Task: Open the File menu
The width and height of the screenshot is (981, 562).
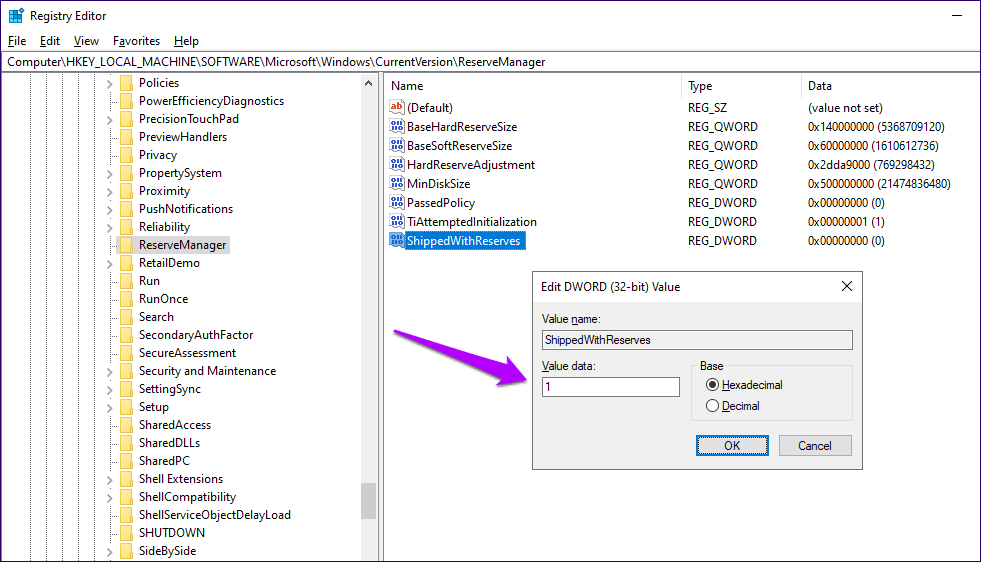Action: point(17,41)
